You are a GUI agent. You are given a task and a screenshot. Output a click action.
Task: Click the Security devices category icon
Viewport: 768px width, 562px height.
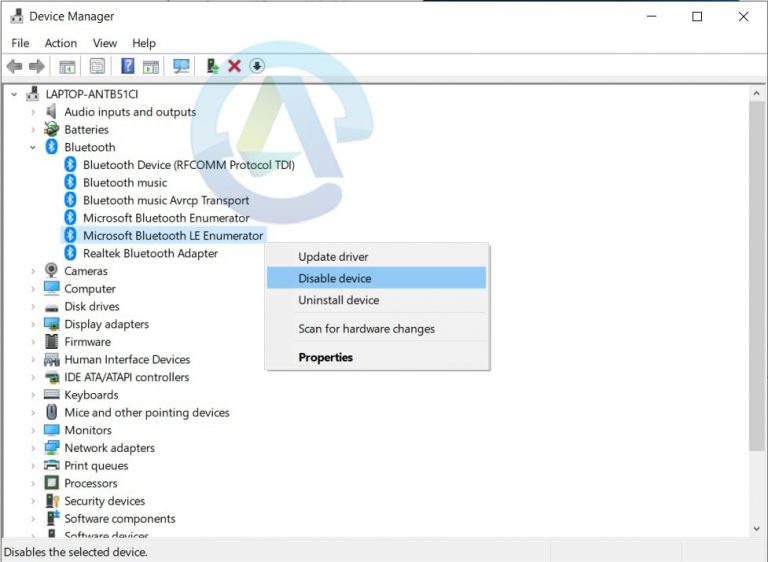point(52,501)
